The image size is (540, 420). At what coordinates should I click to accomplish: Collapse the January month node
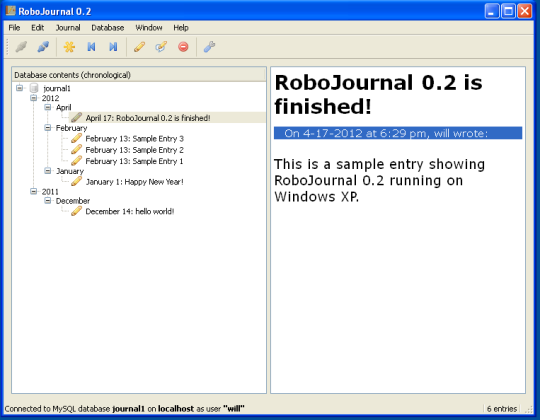pos(48,171)
